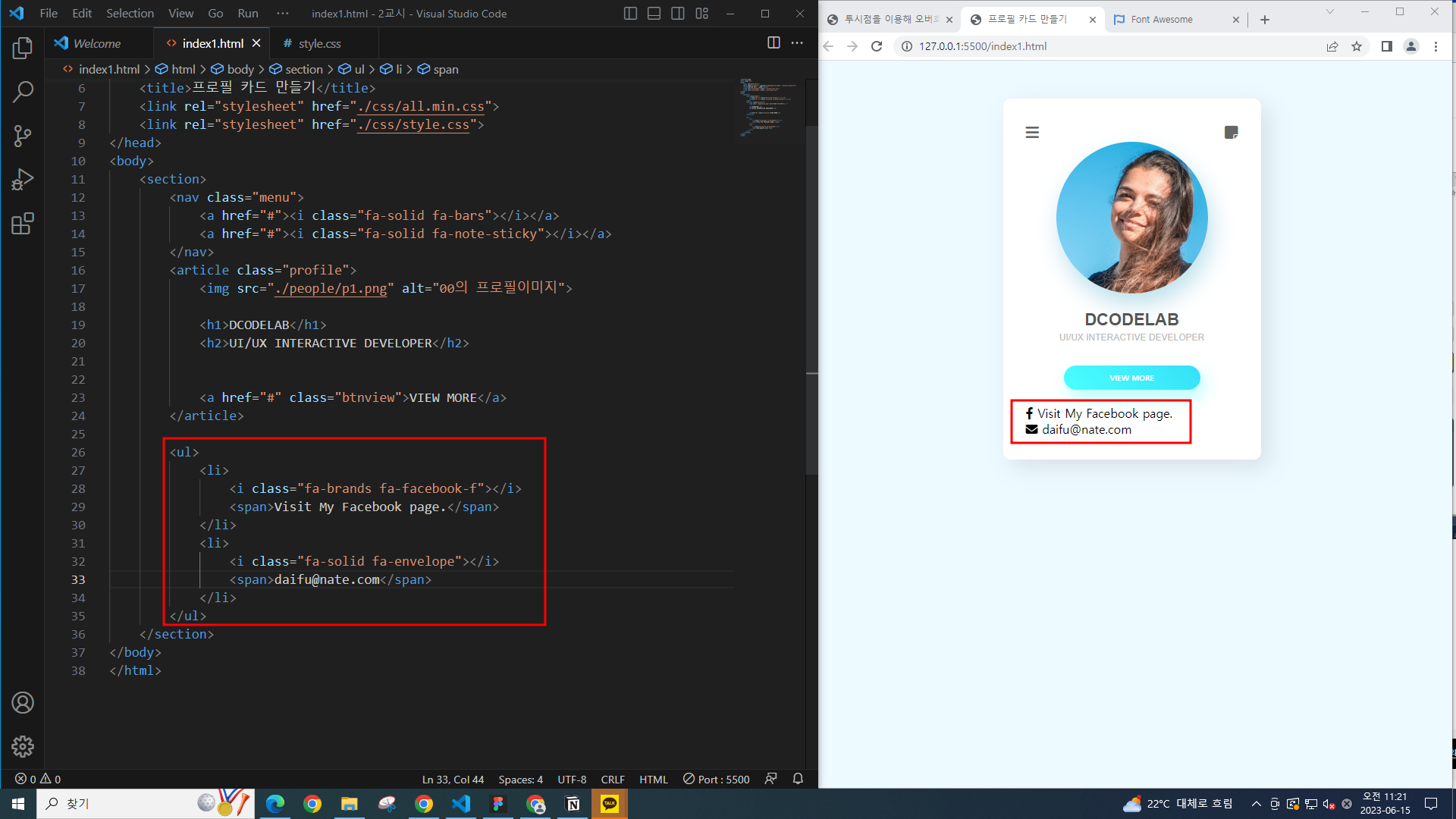Click the Port : 5500 Live Server status
This screenshot has width=1456, height=819.
[x=717, y=780]
